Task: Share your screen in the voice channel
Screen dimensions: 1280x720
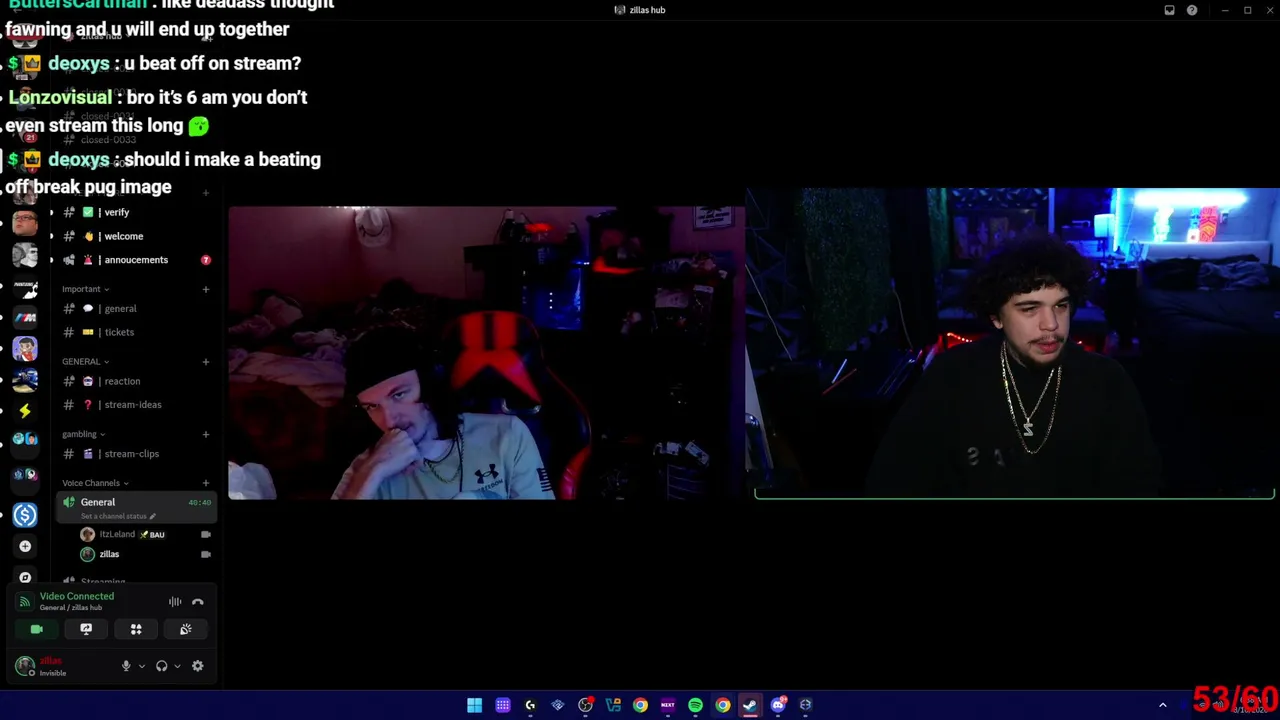Action: tap(86, 629)
